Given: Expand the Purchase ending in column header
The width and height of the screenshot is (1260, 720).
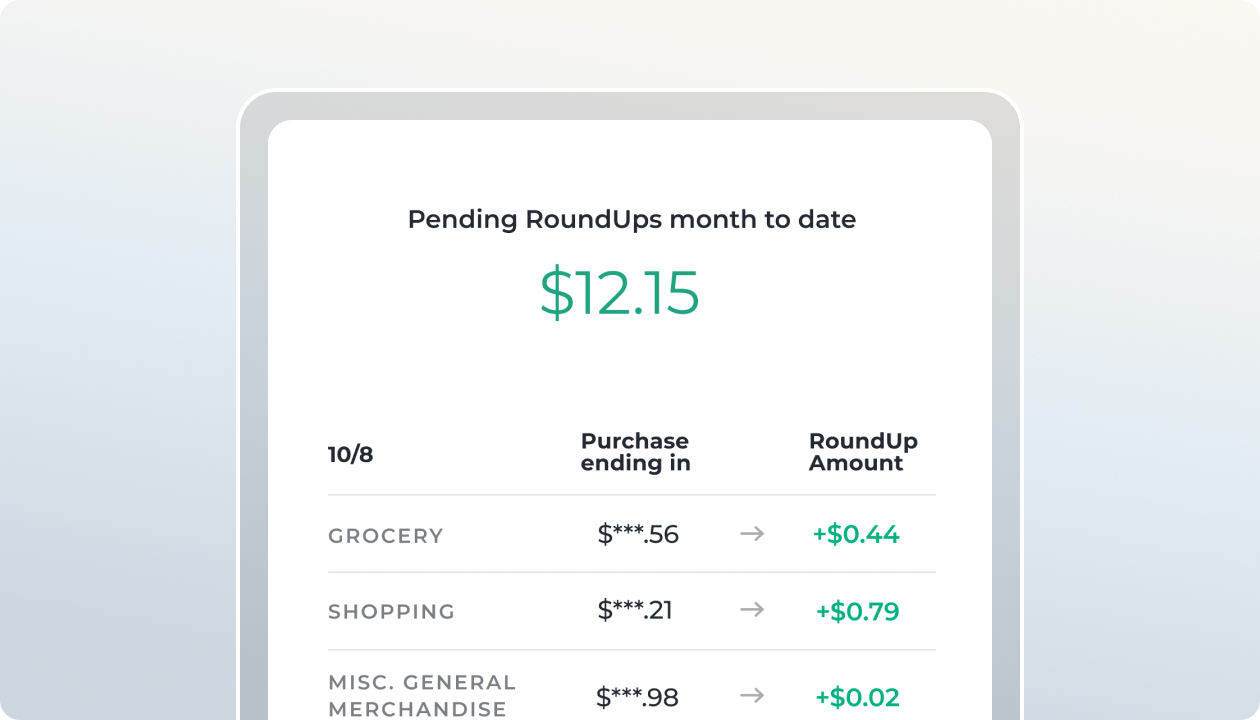Looking at the screenshot, I should click(635, 452).
